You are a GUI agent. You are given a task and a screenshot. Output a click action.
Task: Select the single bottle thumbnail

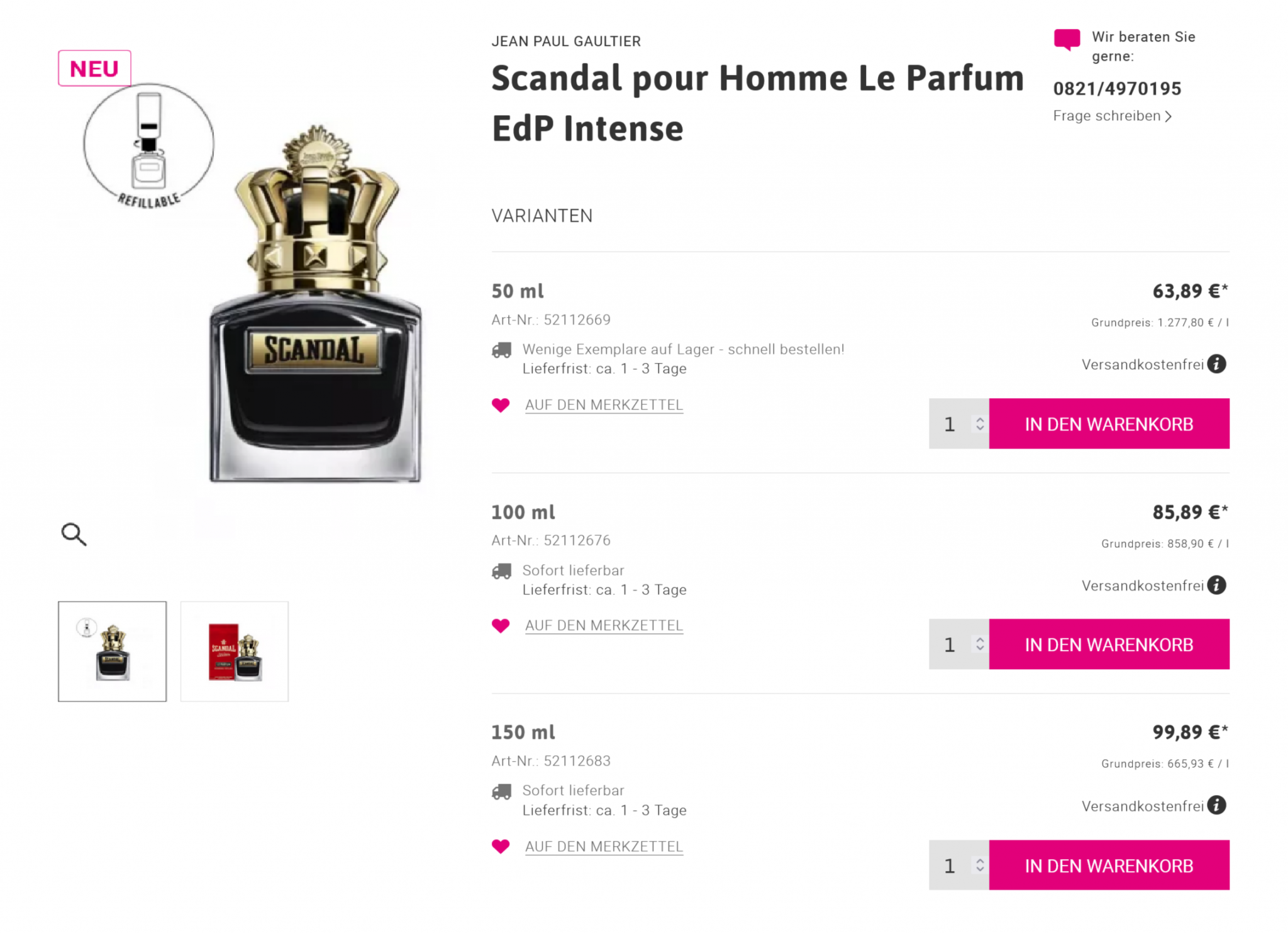(113, 652)
